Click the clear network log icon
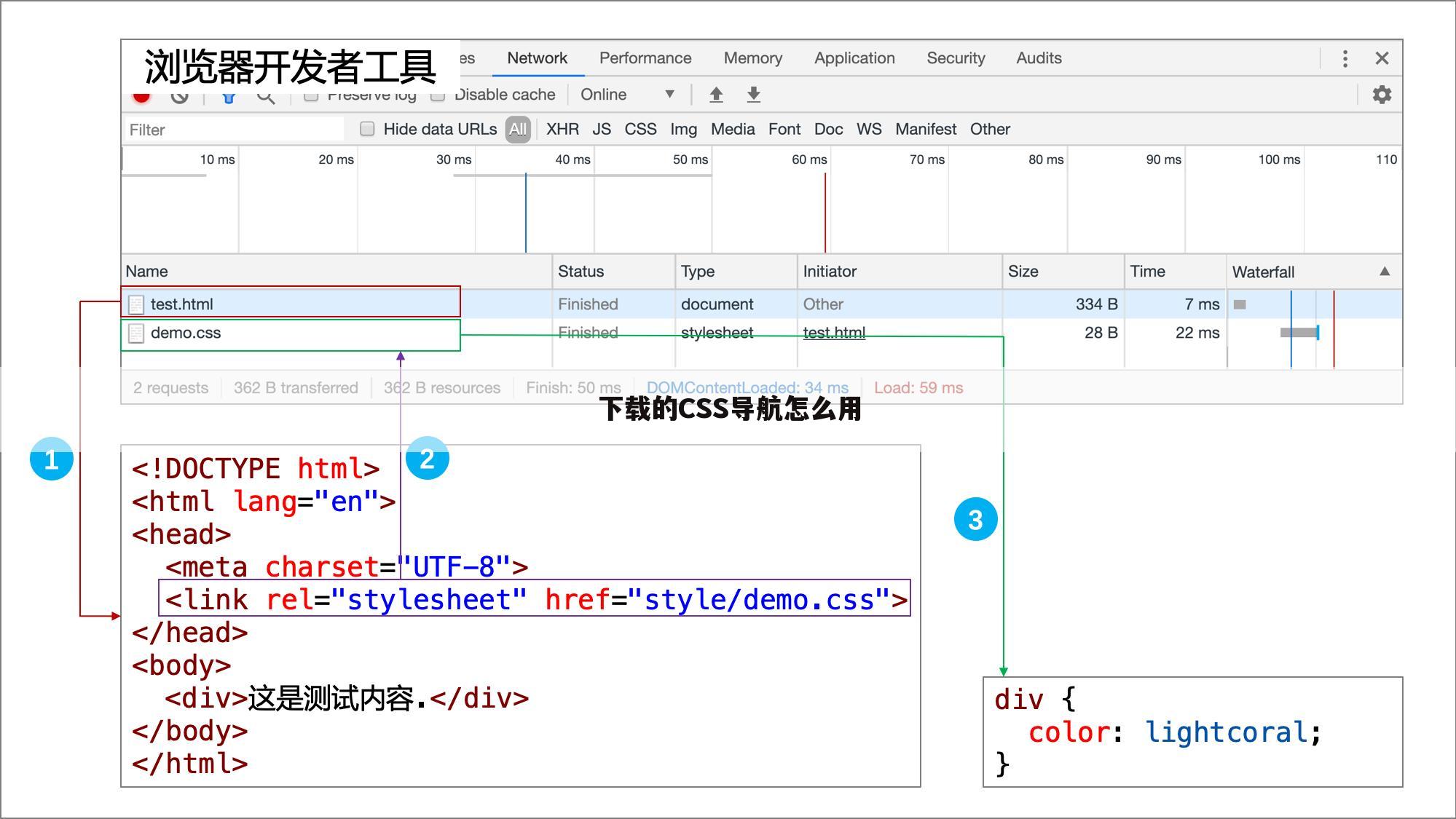The image size is (1456, 819). click(179, 96)
